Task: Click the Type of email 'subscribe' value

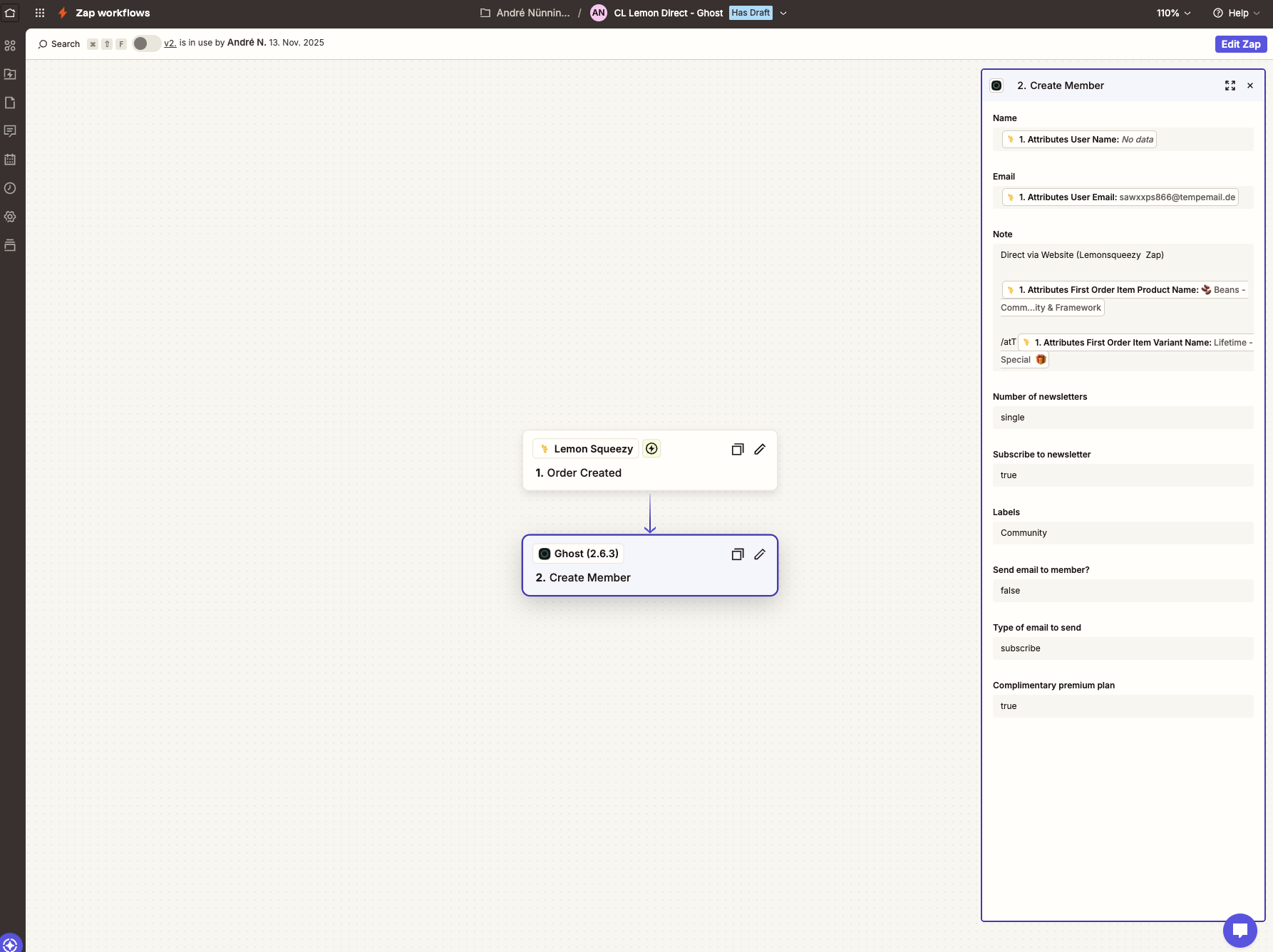Action: click(x=1123, y=648)
